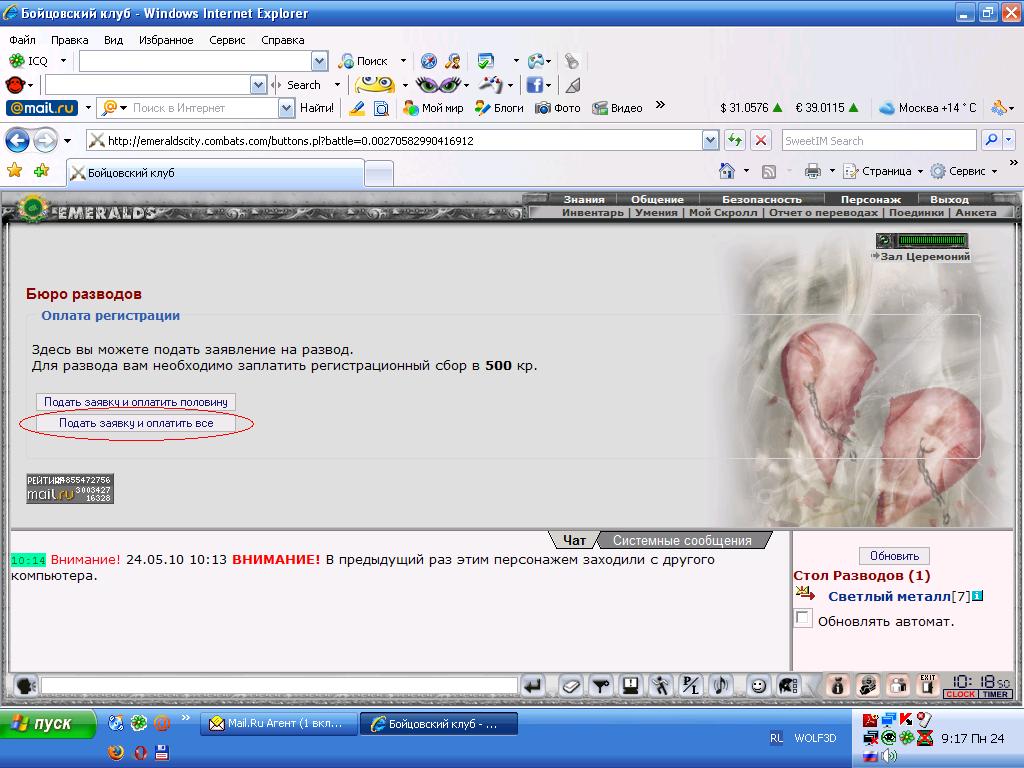Viewport: 1024px width, 768px height.
Task: Click the EXIT door icon in bottom bar
Action: pyautogui.click(x=928, y=686)
